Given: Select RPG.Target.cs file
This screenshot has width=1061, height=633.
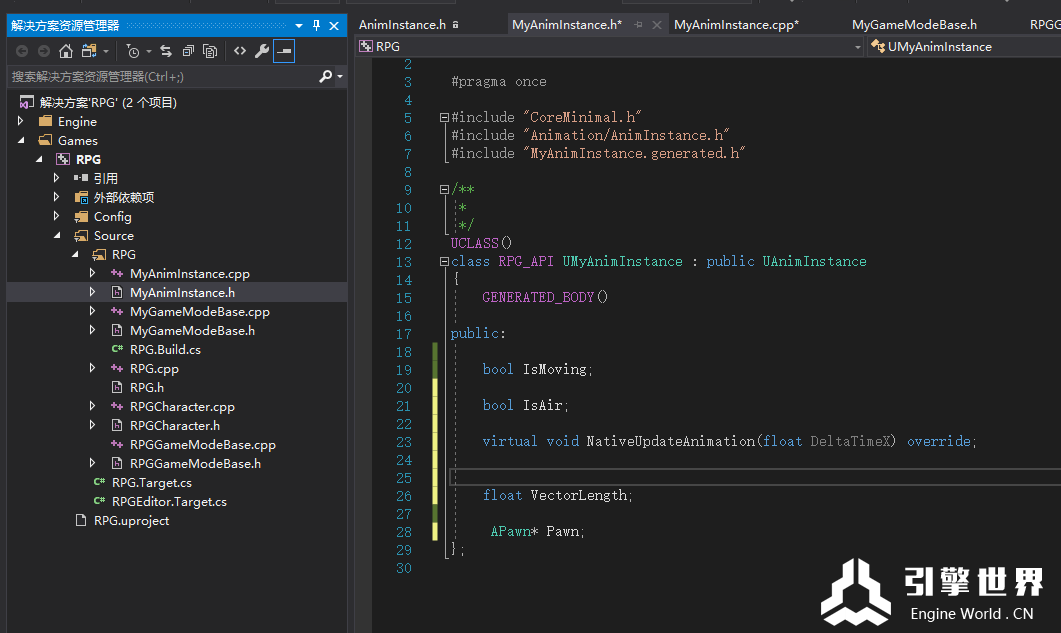Looking at the screenshot, I should [x=152, y=482].
